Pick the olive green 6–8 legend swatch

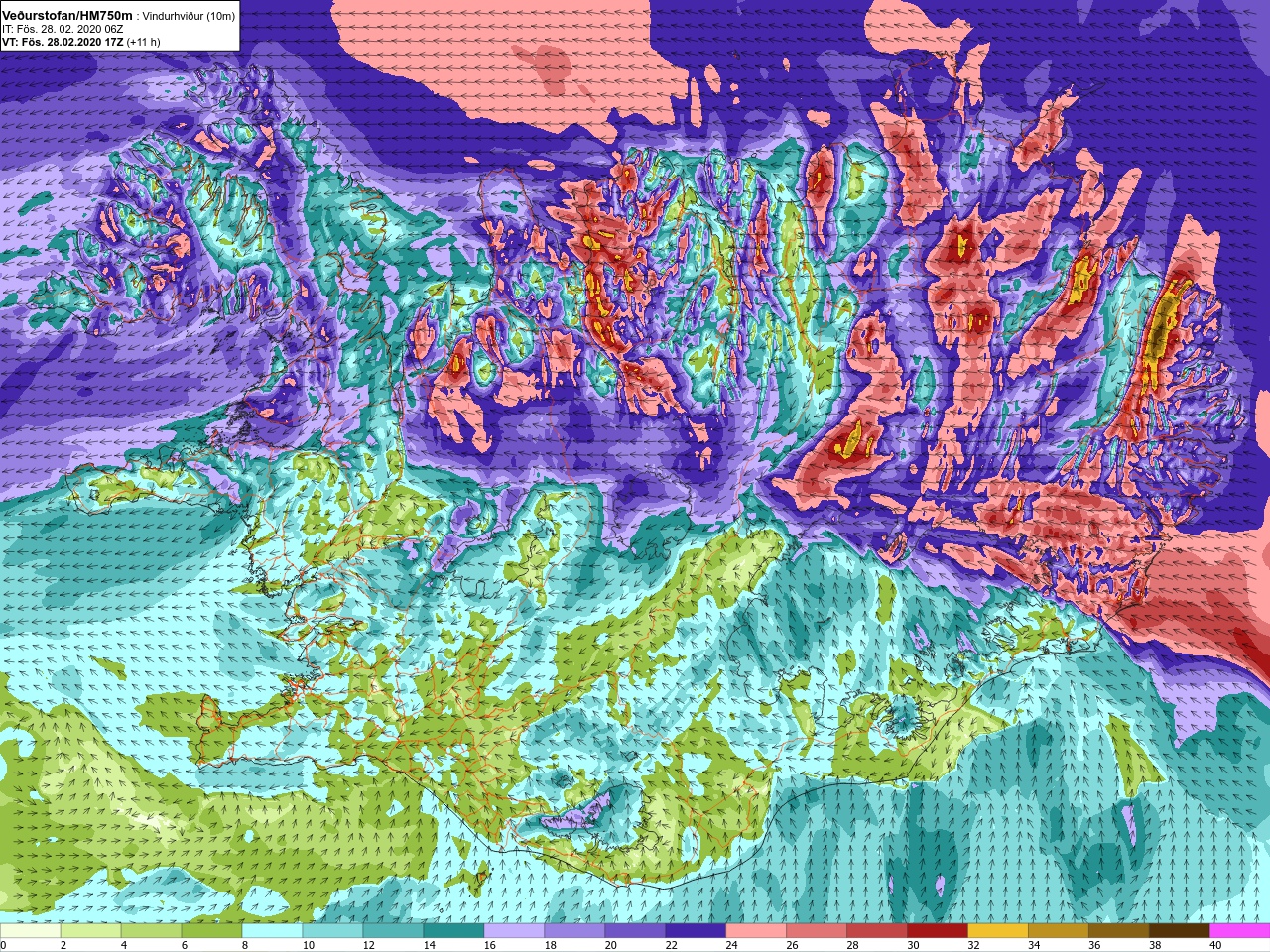211,932
